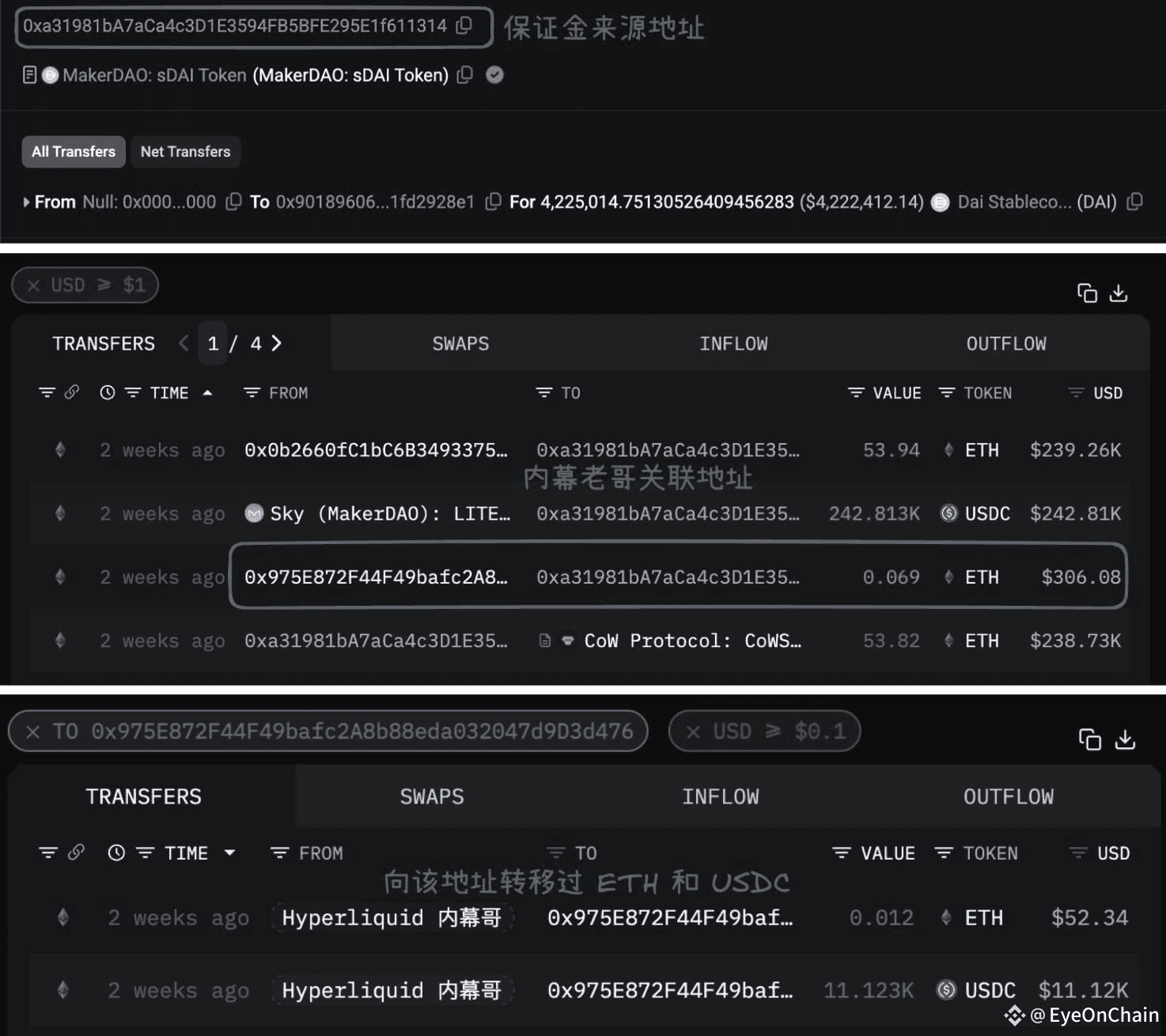
Task: Click Sky (MakerDAO): LITE sender entry
Action: point(378,514)
